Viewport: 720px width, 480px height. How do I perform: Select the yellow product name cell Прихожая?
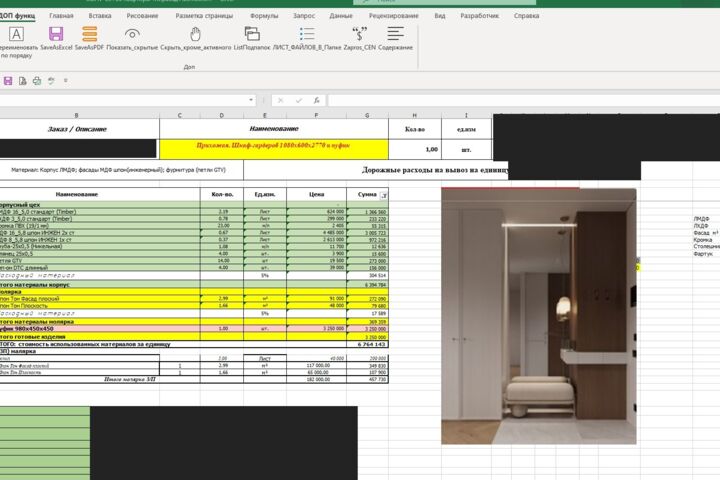(x=274, y=149)
